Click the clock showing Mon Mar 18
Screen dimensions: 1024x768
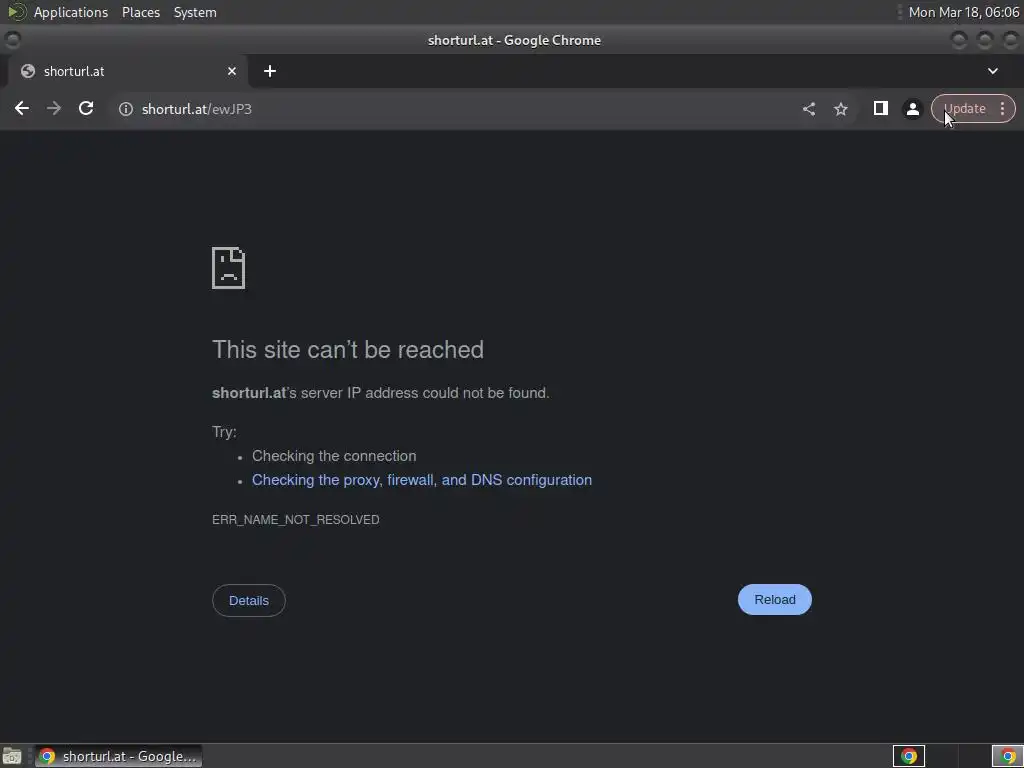(x=963, y=12)
